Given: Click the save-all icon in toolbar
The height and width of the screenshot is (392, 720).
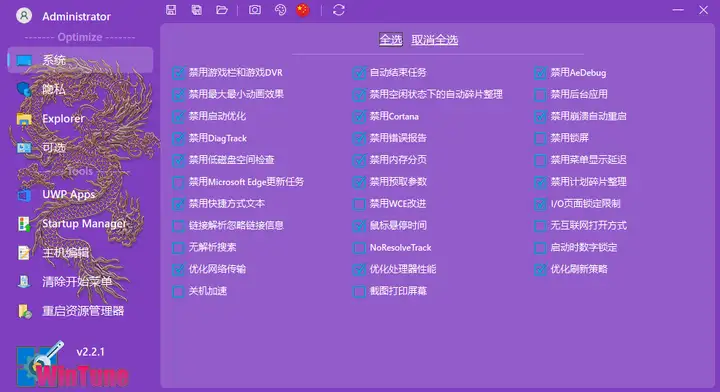Looking at the screenshot, I should click(x=197, y=10).
